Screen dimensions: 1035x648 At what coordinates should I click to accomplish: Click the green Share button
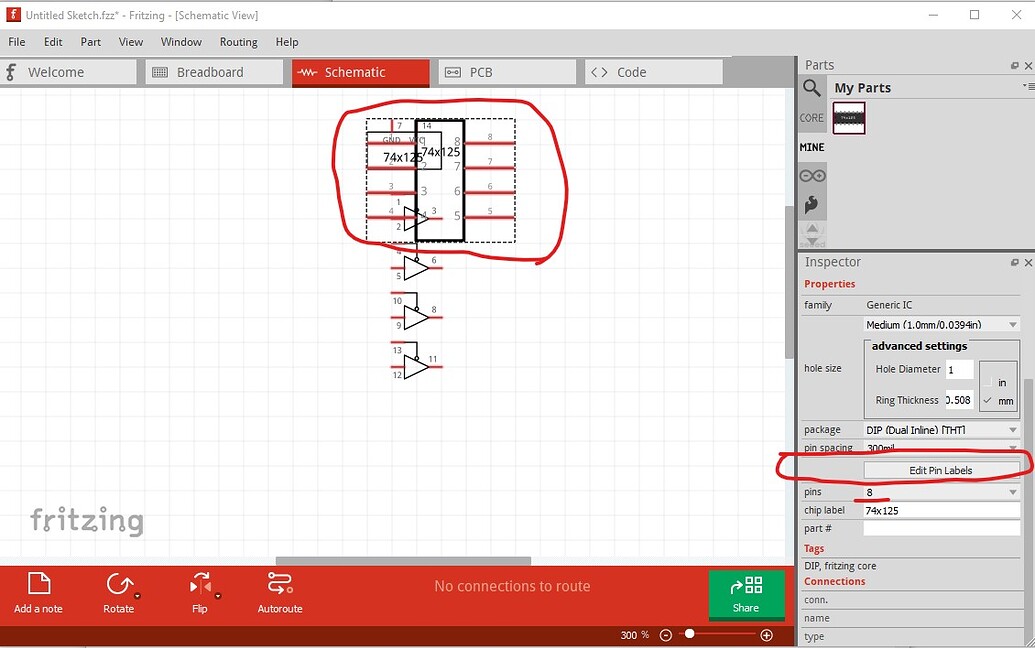746,595
